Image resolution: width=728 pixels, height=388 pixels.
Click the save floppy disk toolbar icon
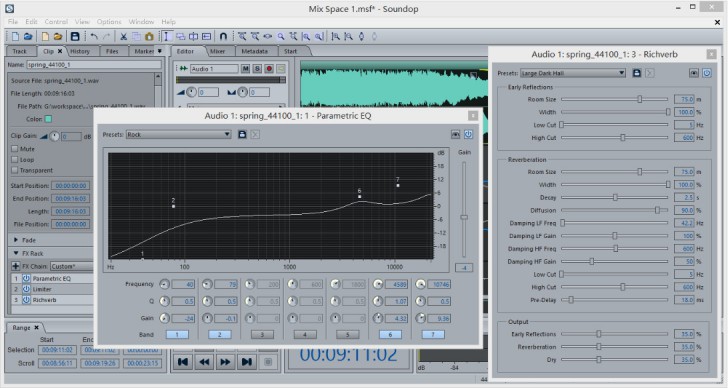point(75,36)
